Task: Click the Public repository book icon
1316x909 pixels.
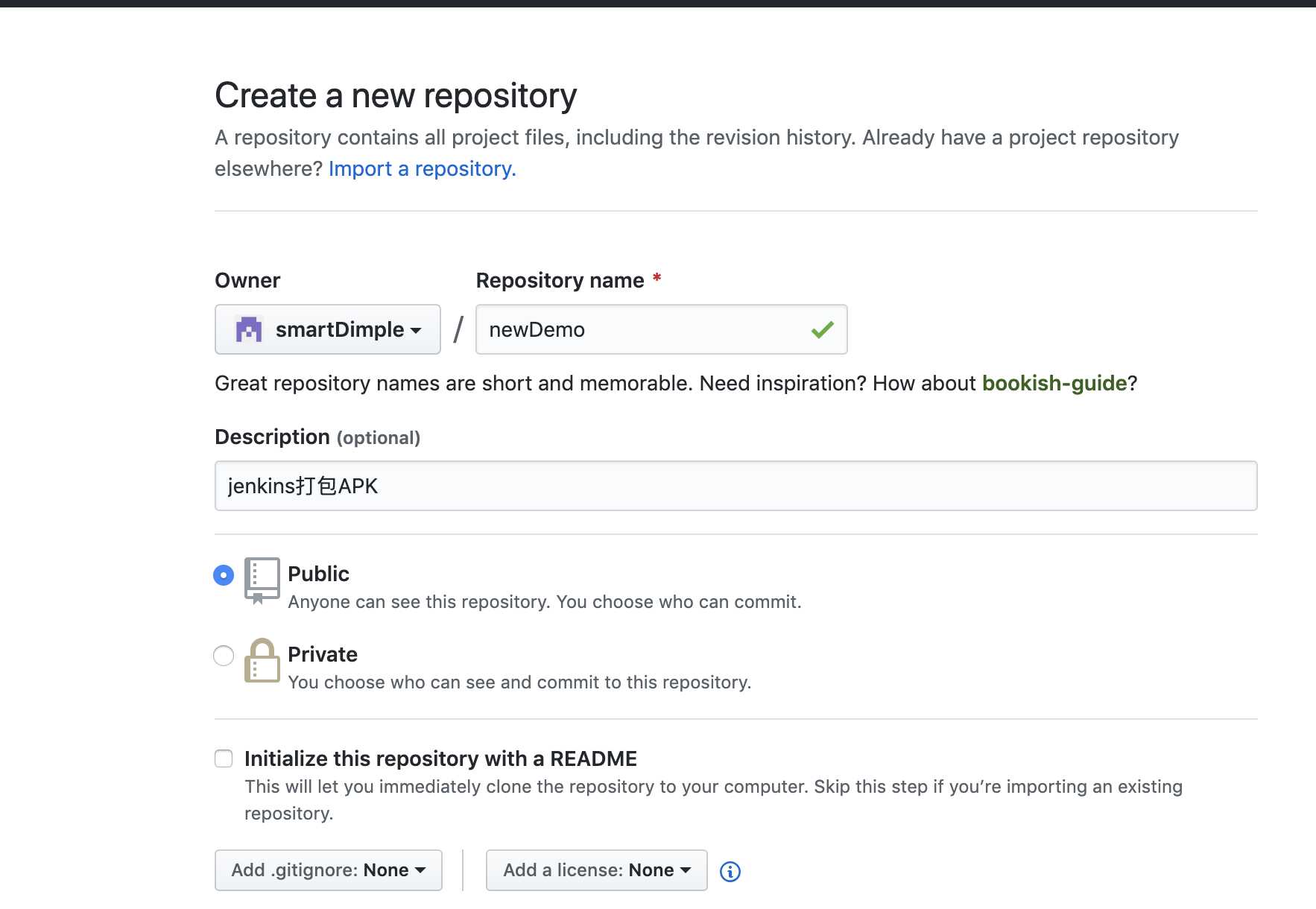Action: (x=262, y=580)
